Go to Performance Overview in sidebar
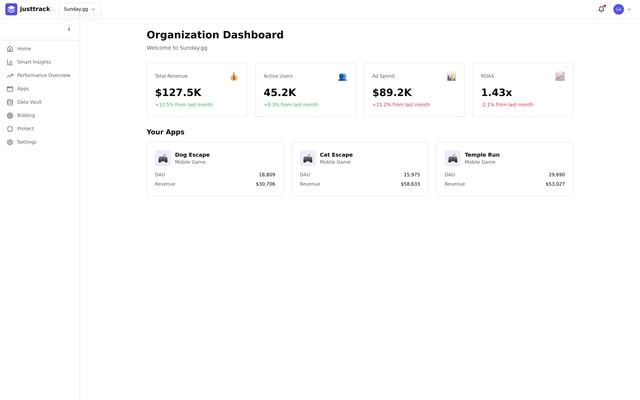Screen dimensions: 640x400 click(43, 75)
